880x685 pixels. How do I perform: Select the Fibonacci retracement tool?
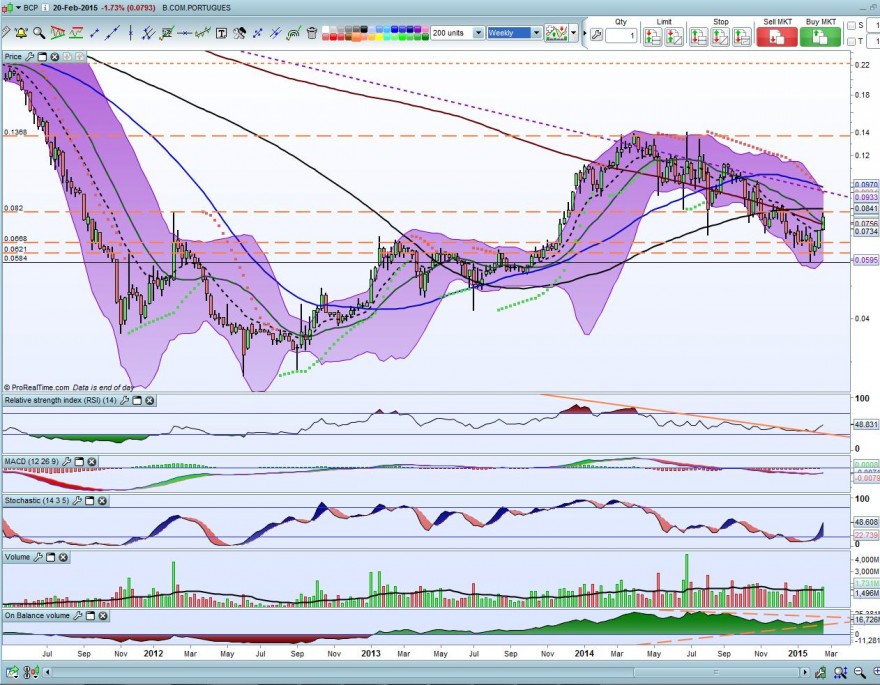coord(167,33)
